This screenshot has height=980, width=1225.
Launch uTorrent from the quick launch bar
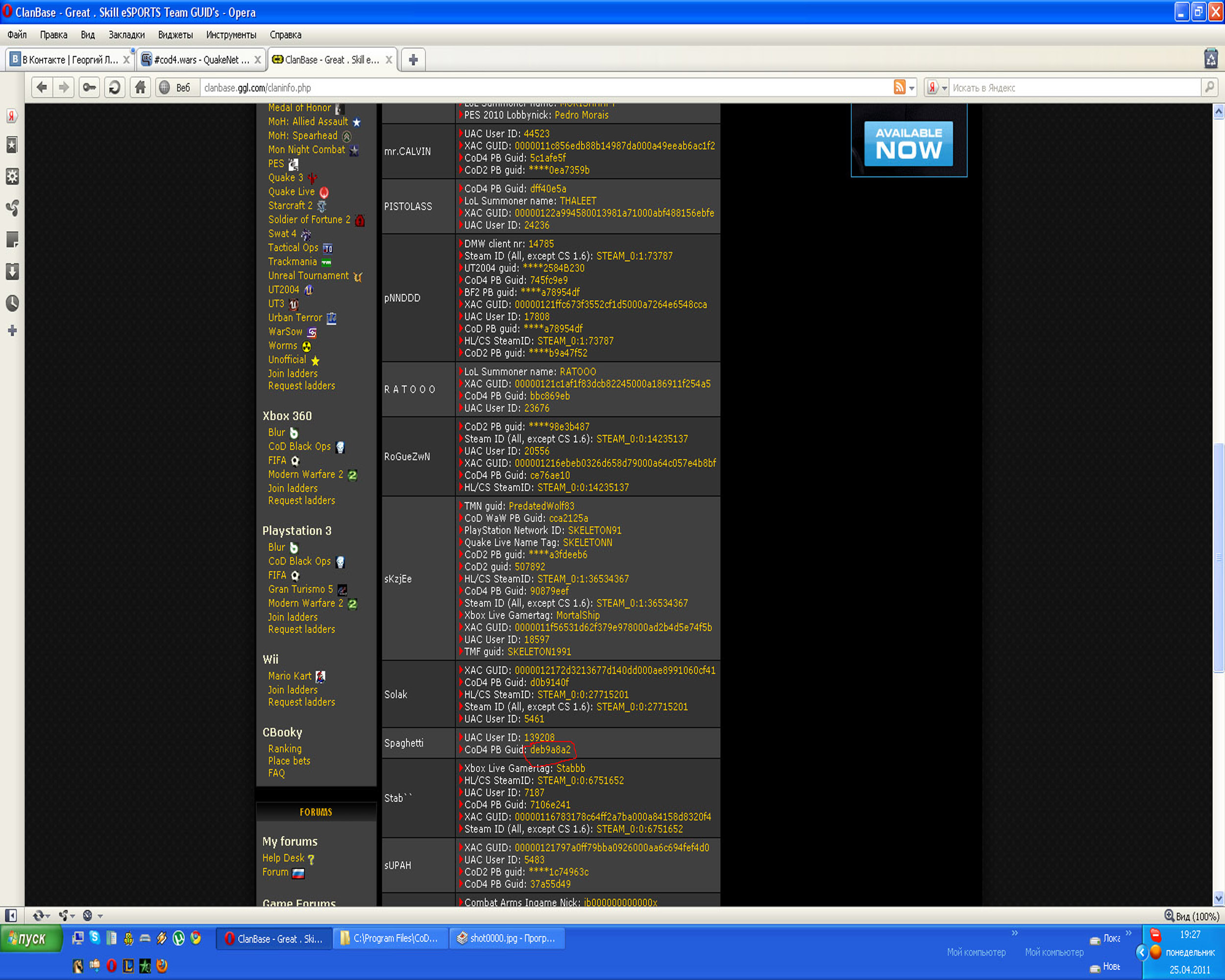point(178,938)
